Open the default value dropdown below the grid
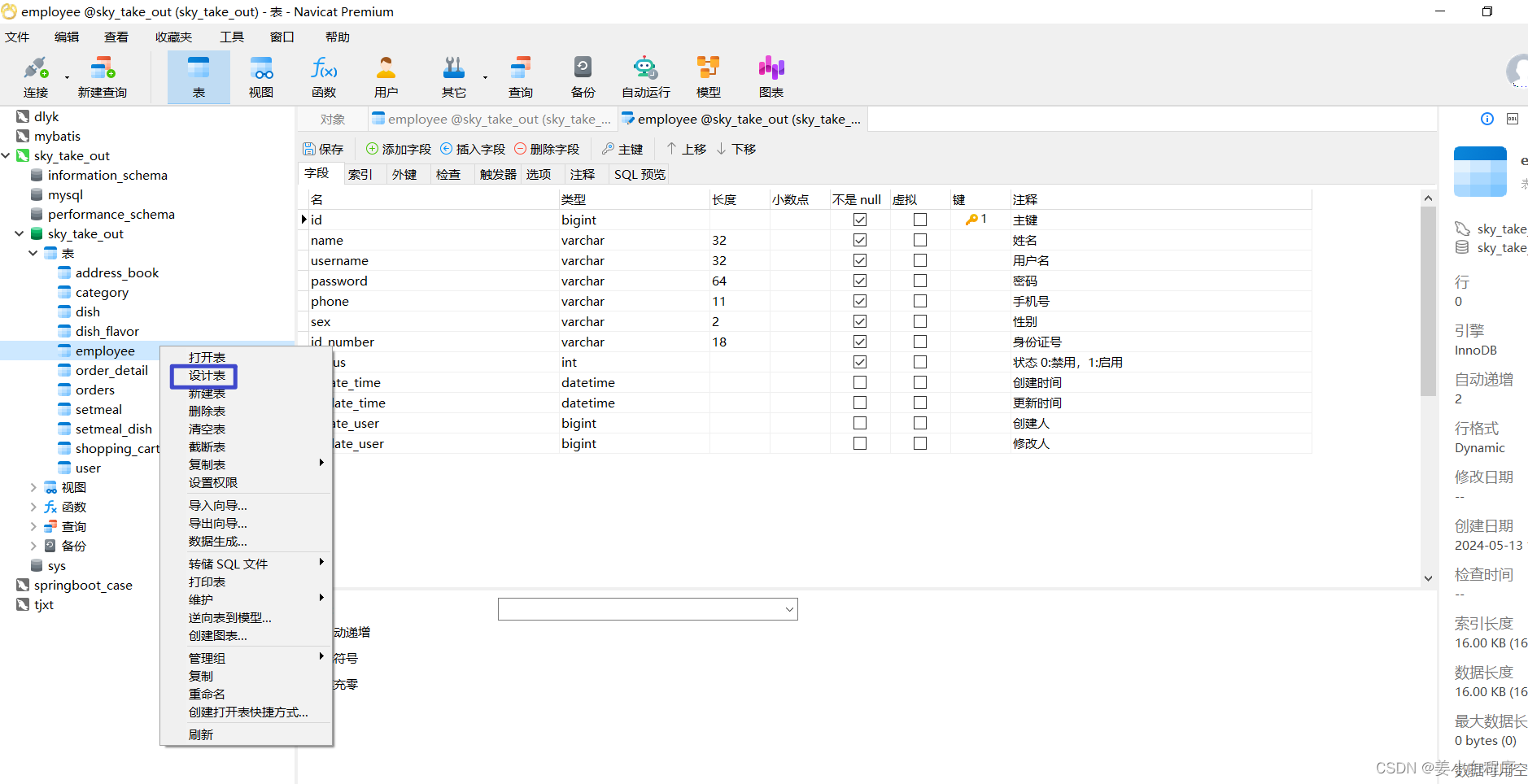The image size is (1528, 784). tap(786, 608)
